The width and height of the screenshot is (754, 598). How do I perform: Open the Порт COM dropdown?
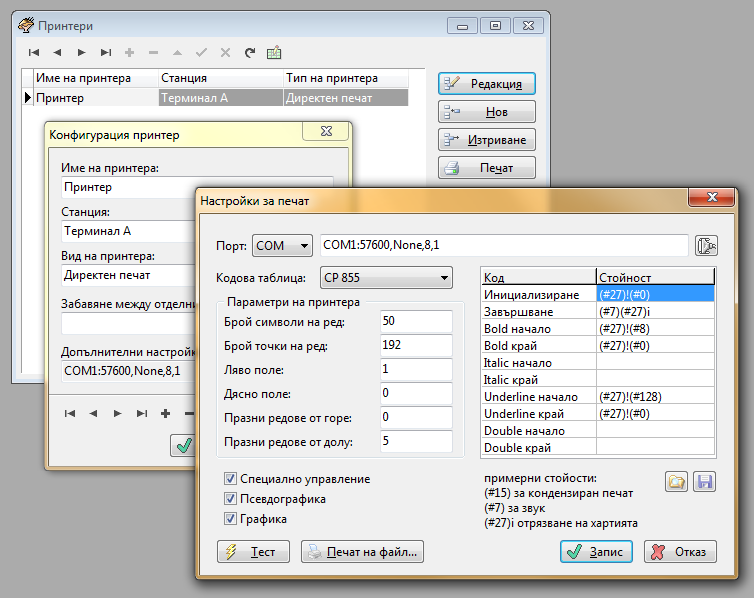282,245
